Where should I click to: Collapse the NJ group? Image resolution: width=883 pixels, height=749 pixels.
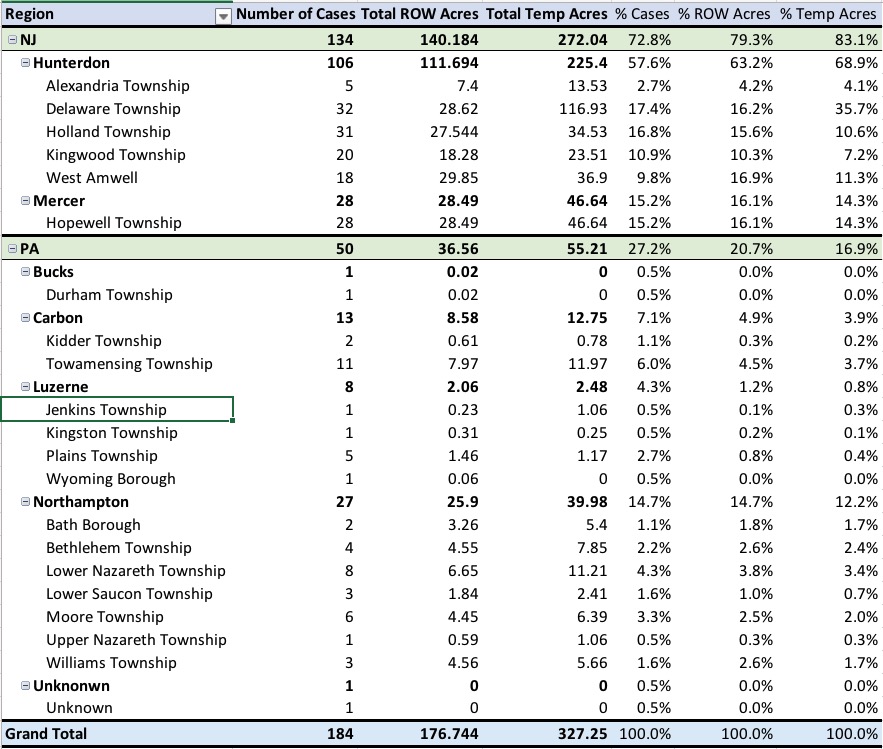(x=12, y=39)
